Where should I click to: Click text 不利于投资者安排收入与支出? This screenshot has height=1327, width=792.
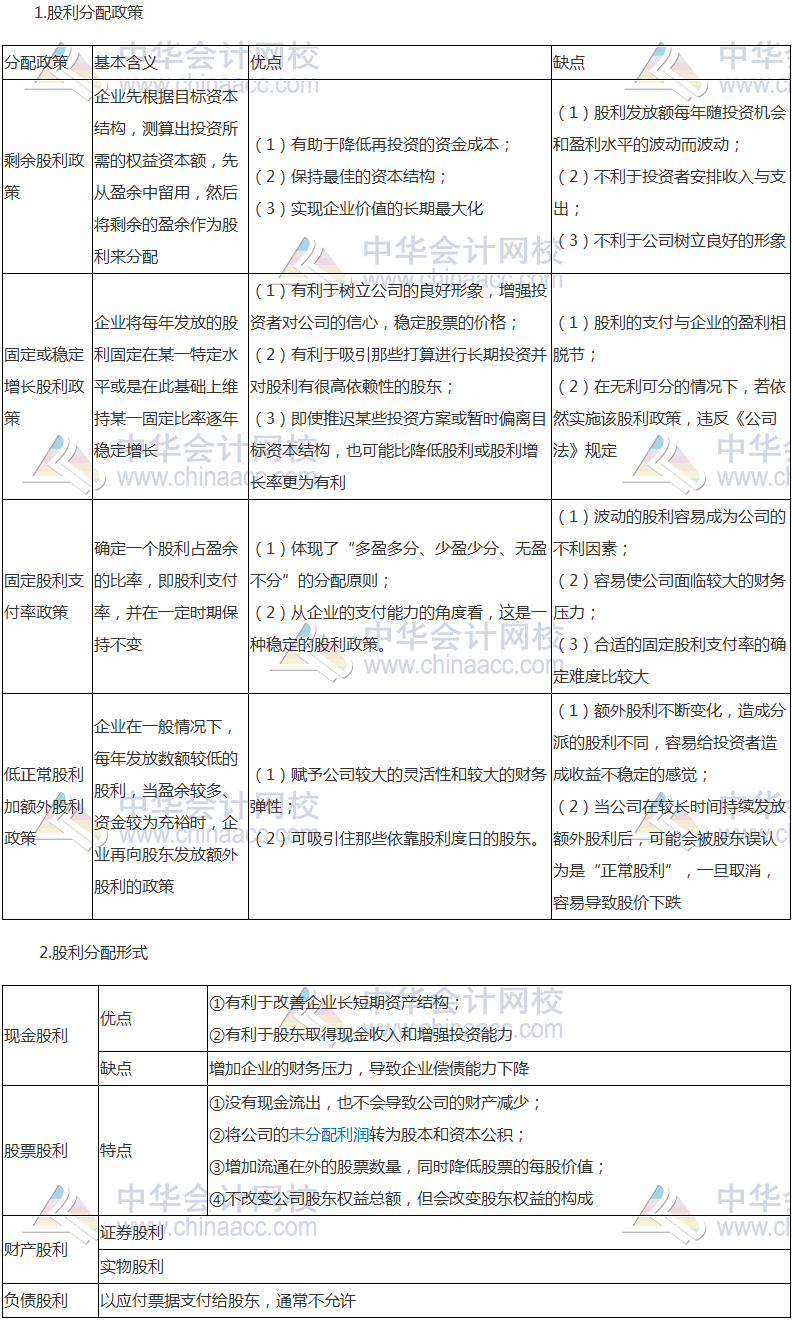click(670, 192)
